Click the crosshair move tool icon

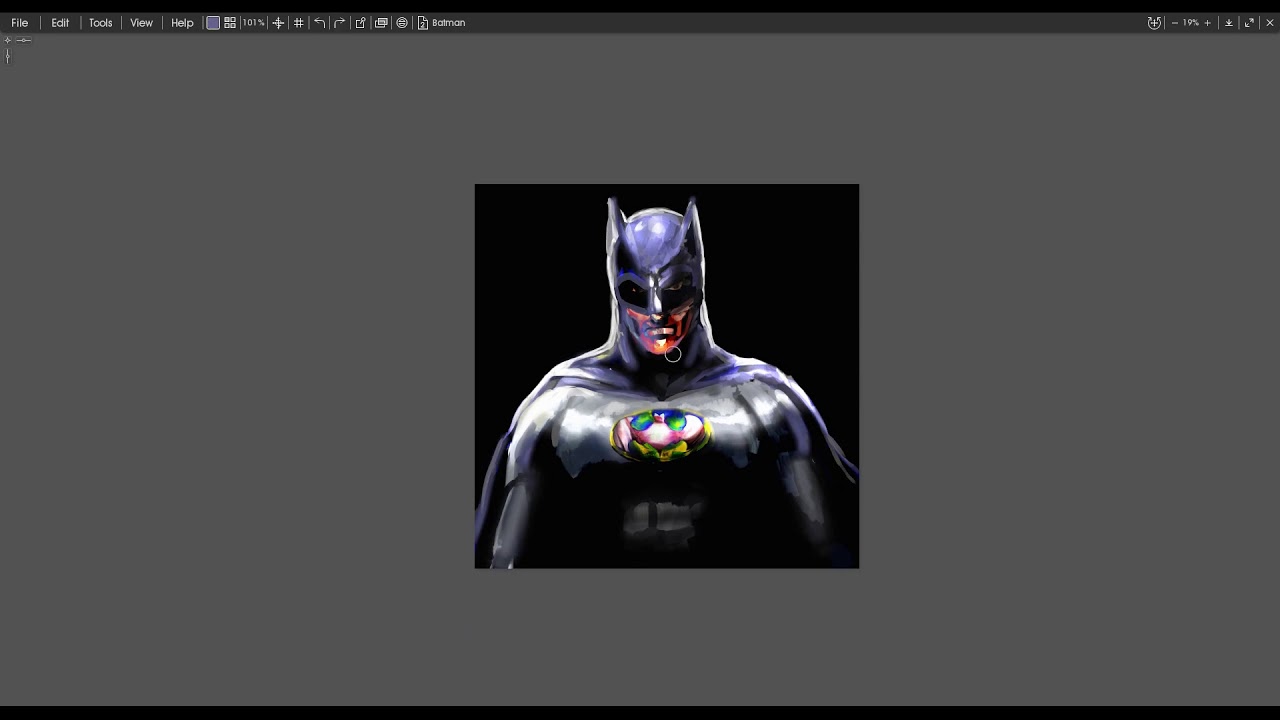[278, 22]
